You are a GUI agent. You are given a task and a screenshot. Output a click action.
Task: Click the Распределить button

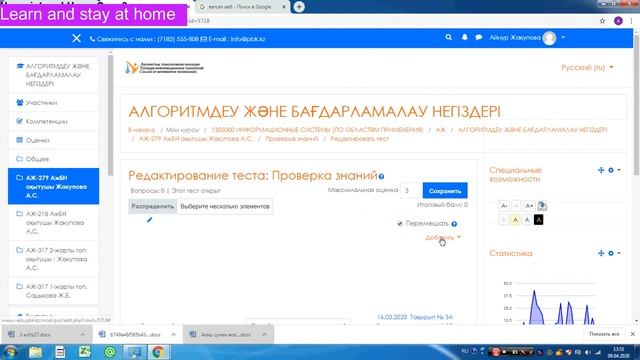click(153, 207)
